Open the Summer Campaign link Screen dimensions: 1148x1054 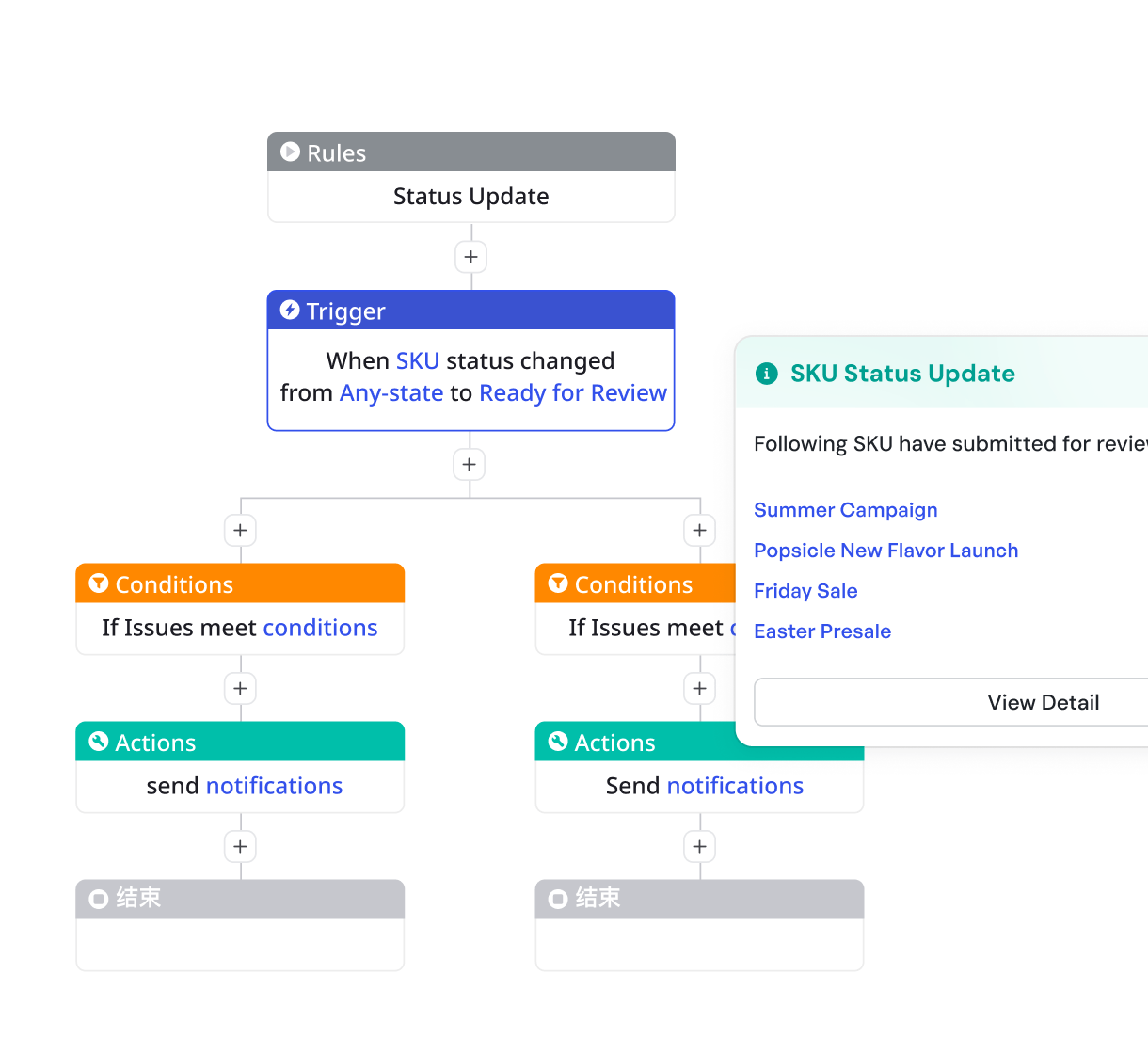(846, 510)
